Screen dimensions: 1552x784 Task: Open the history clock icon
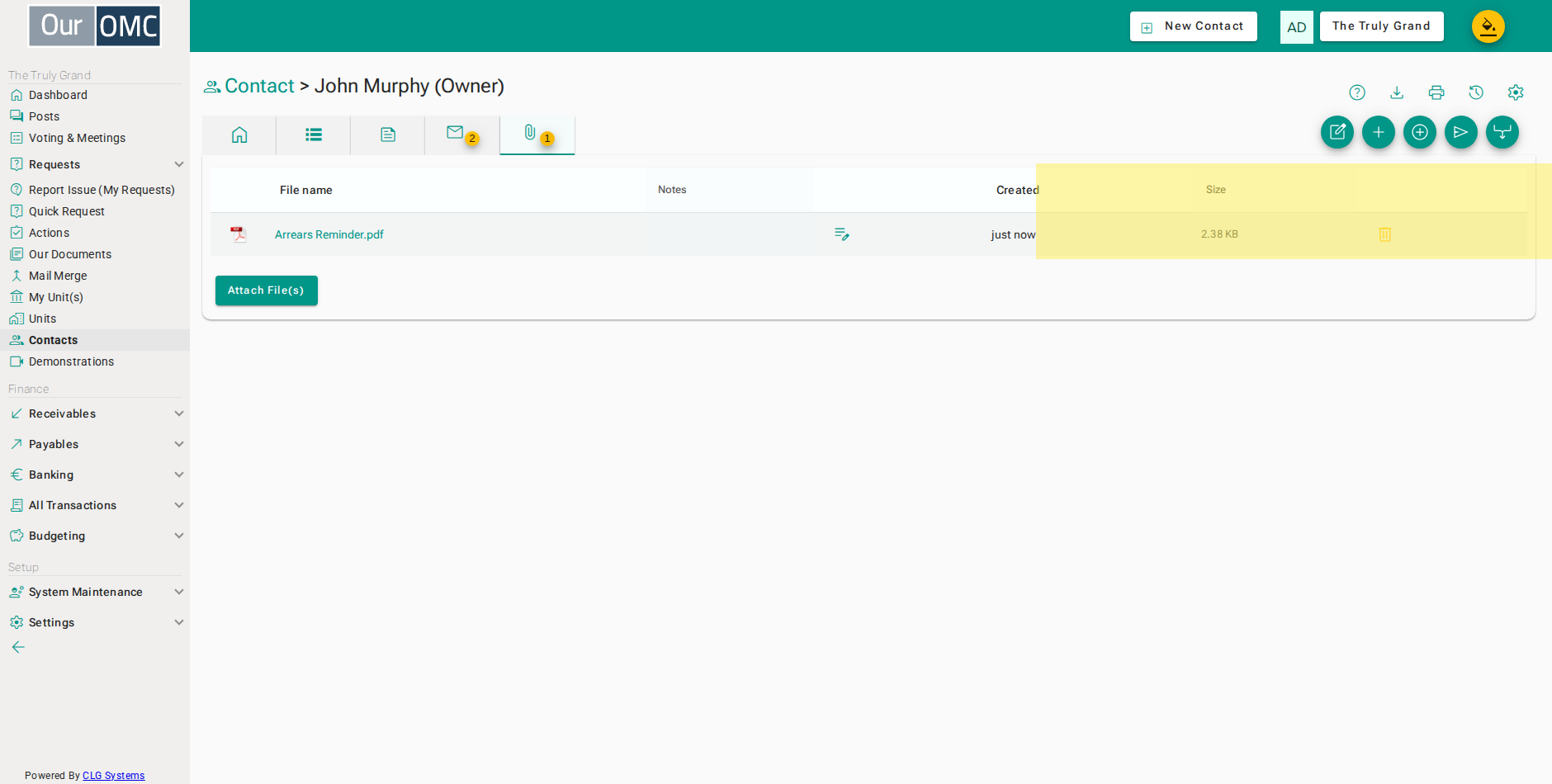[1476, 92]
